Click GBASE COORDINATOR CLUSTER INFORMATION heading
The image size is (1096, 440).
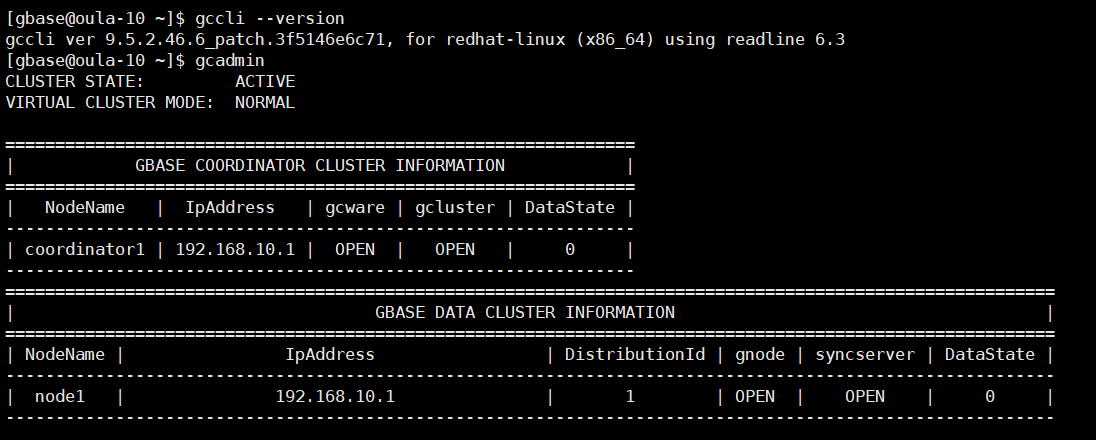click(x=319, y=165)
